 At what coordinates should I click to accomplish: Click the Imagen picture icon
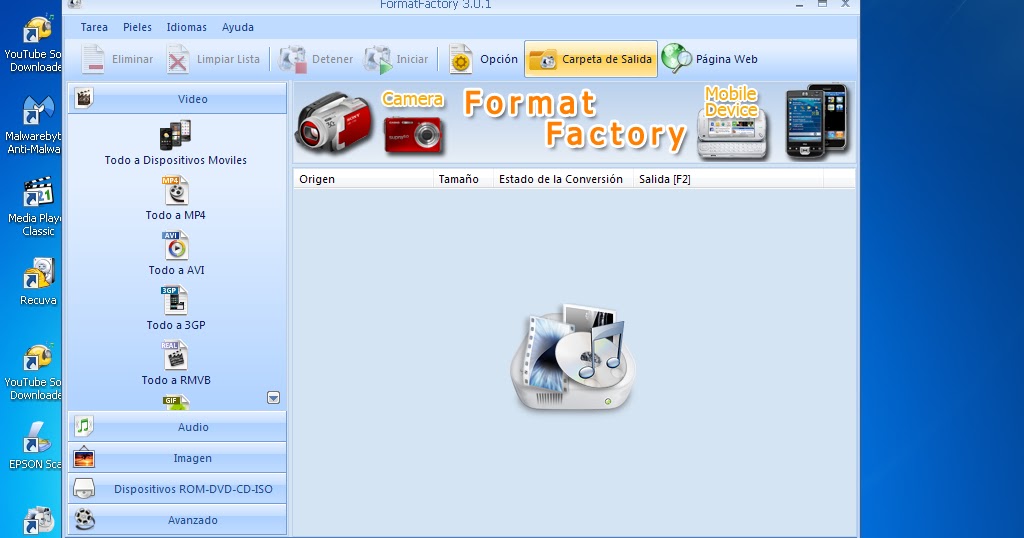click(x=84, y=458)
